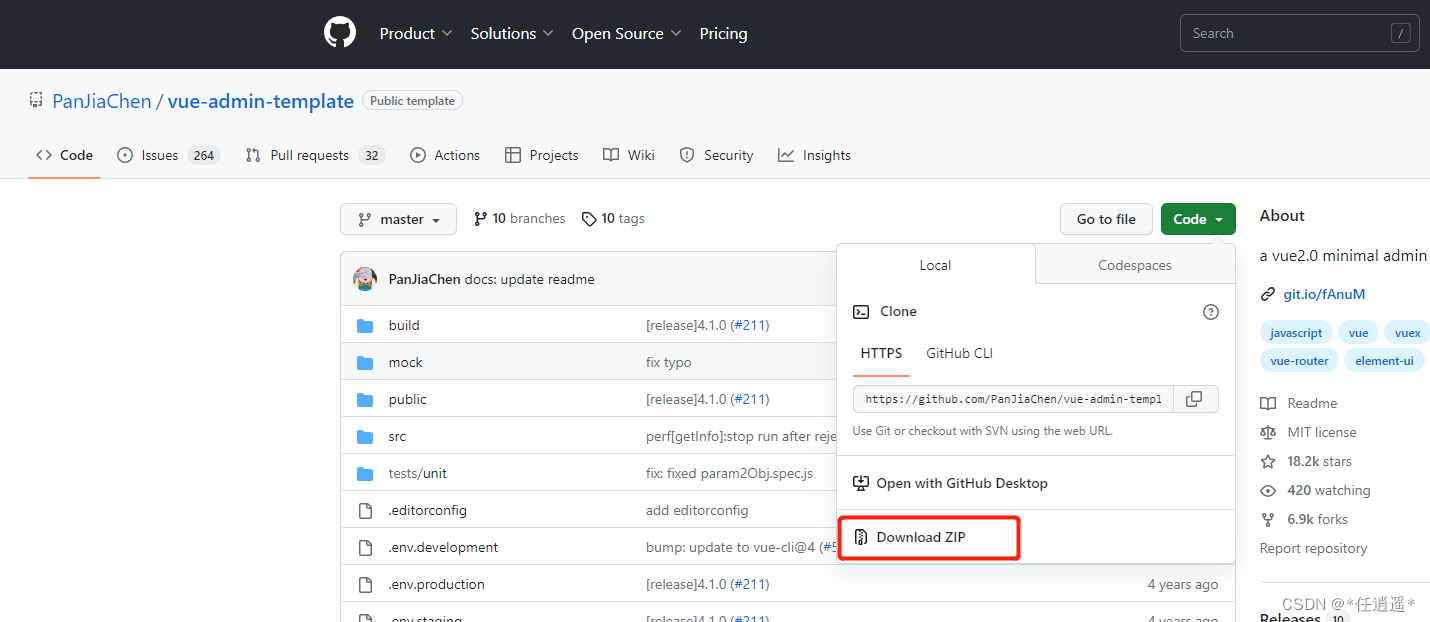Click the Go to file button

tap(1106, 219)
